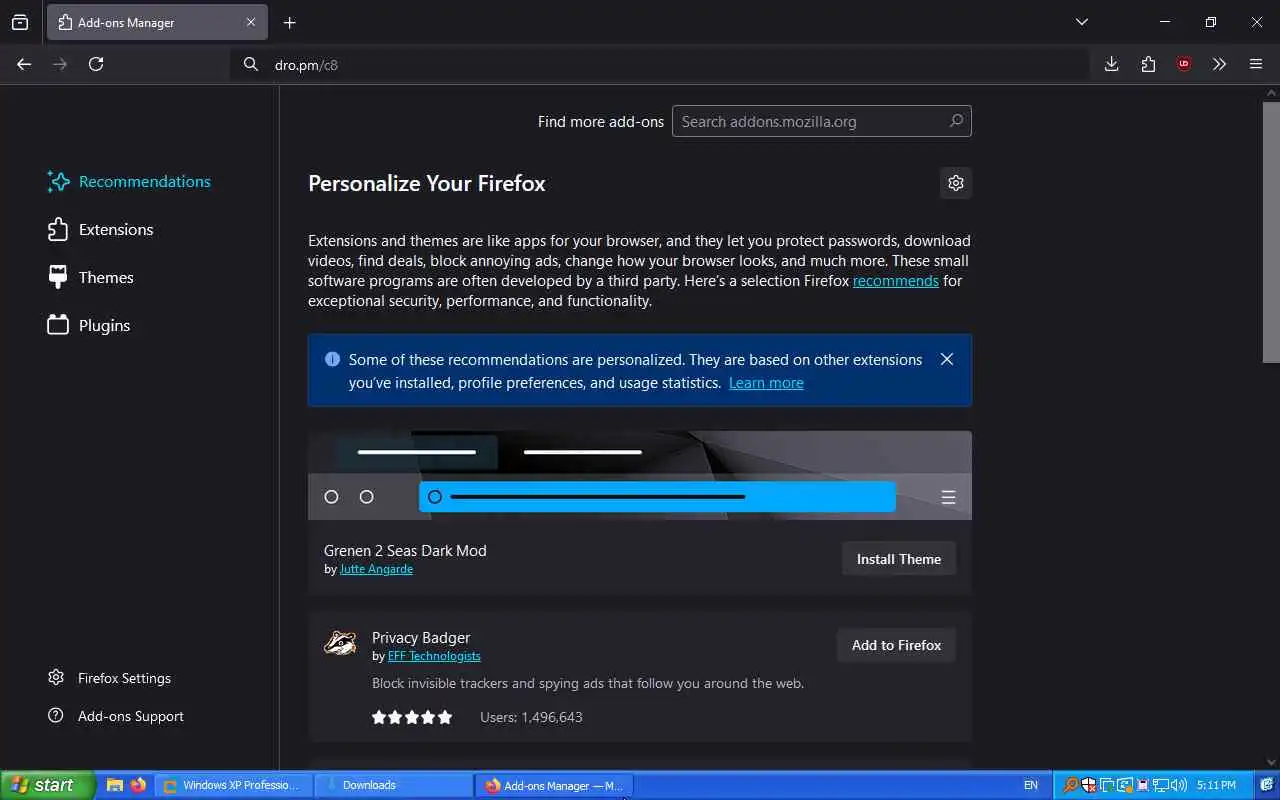Click the file manager quick launch icon
The width and height of the screenshot is (1280, 800).
[x=115, y=785]
